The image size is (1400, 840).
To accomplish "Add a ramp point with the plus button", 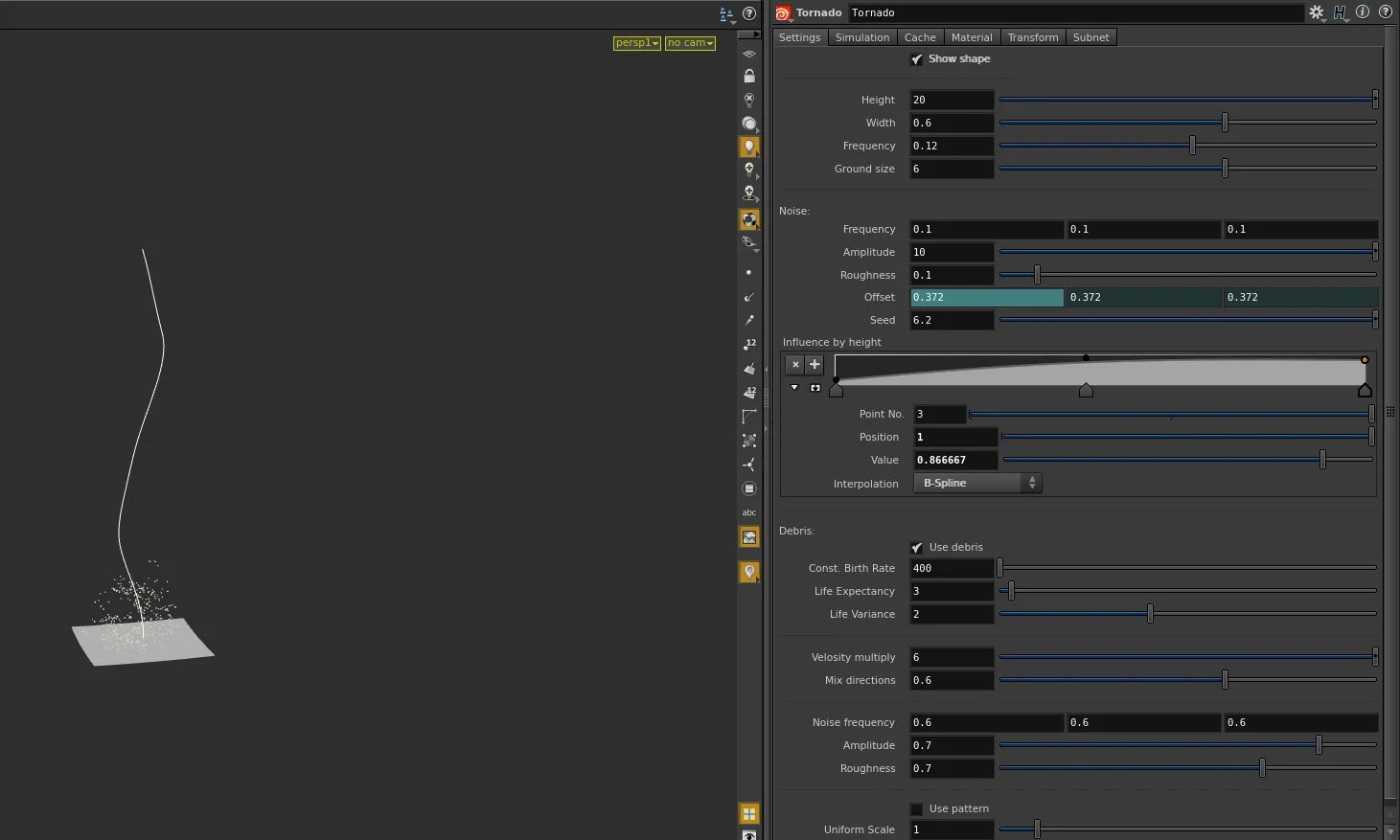I will click(x=814, y=365).
